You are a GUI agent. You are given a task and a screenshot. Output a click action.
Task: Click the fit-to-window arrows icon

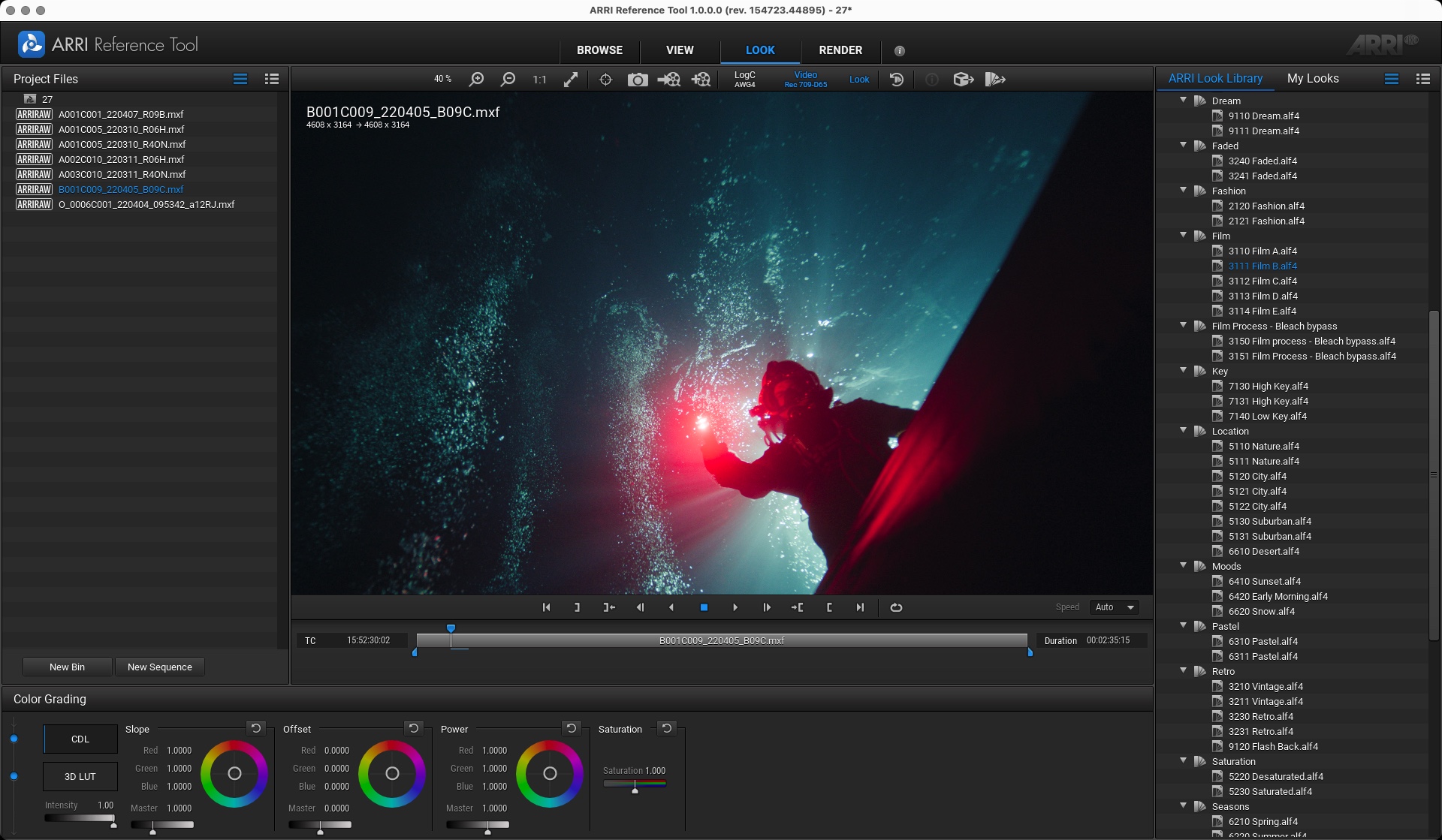click(571, 80)
